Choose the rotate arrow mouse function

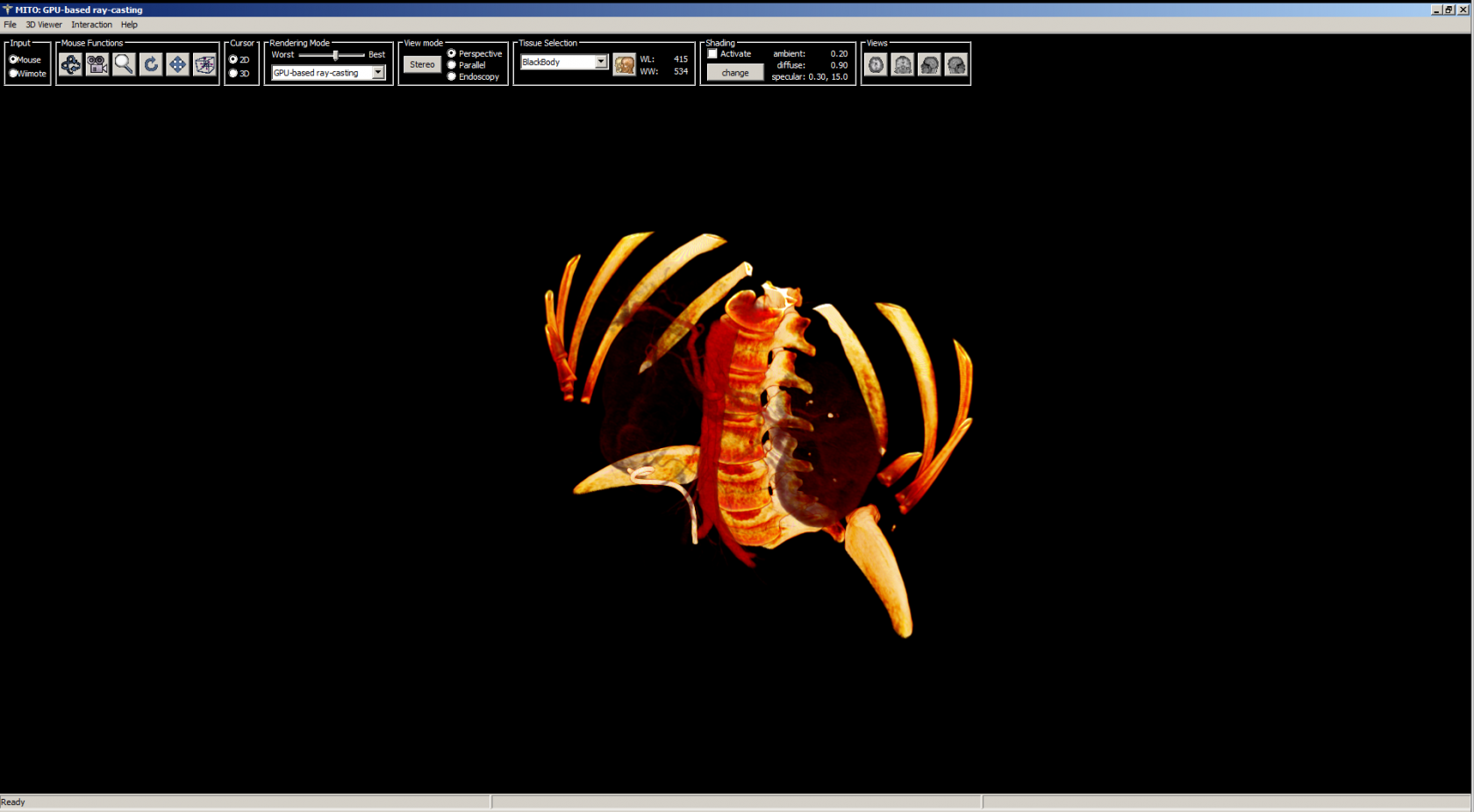tap(151, 65)
